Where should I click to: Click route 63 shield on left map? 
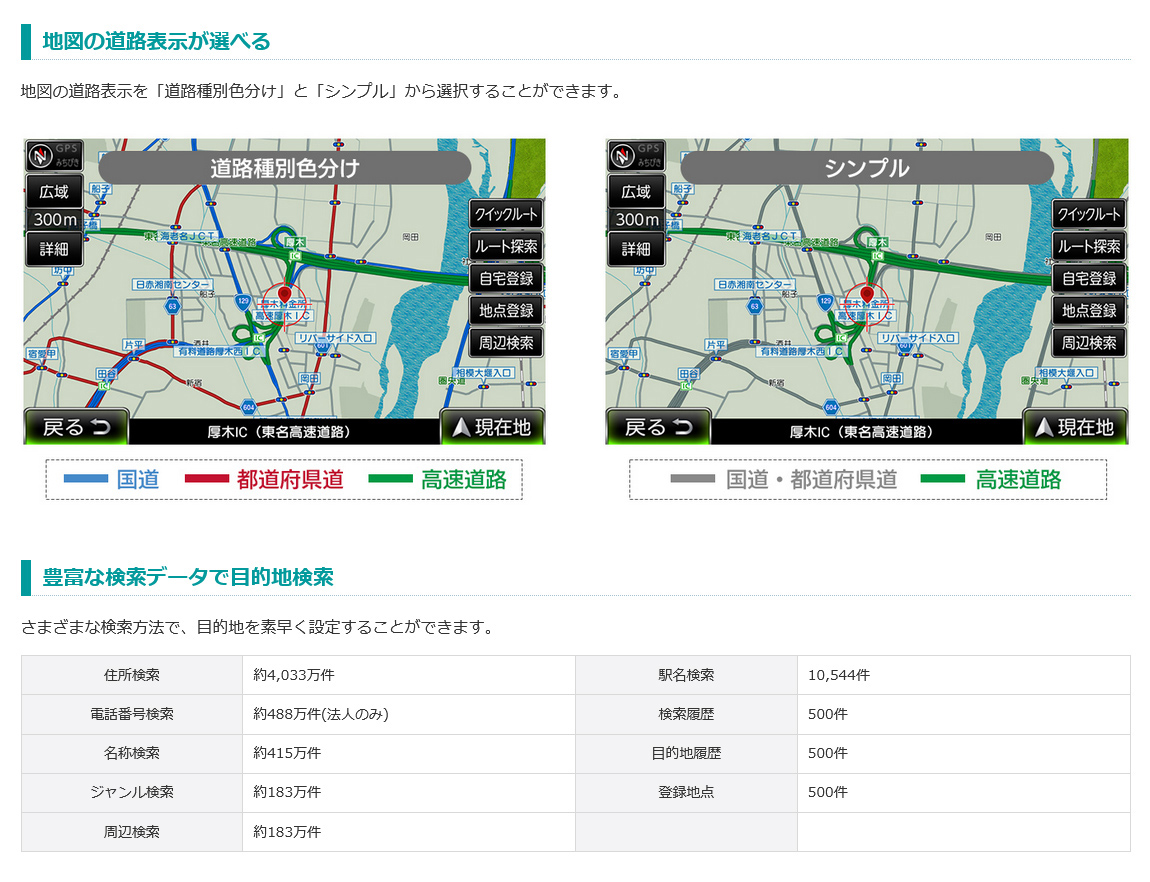coord(172,306)
